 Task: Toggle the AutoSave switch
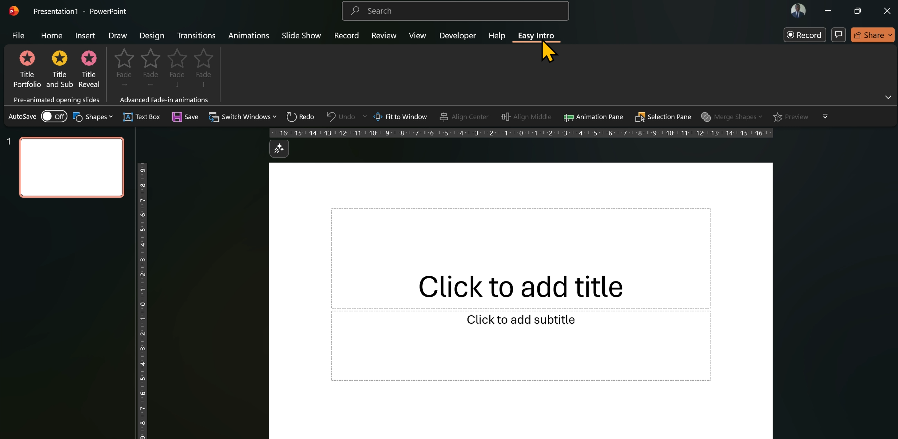pyautogui.click(x=53, y=117)
